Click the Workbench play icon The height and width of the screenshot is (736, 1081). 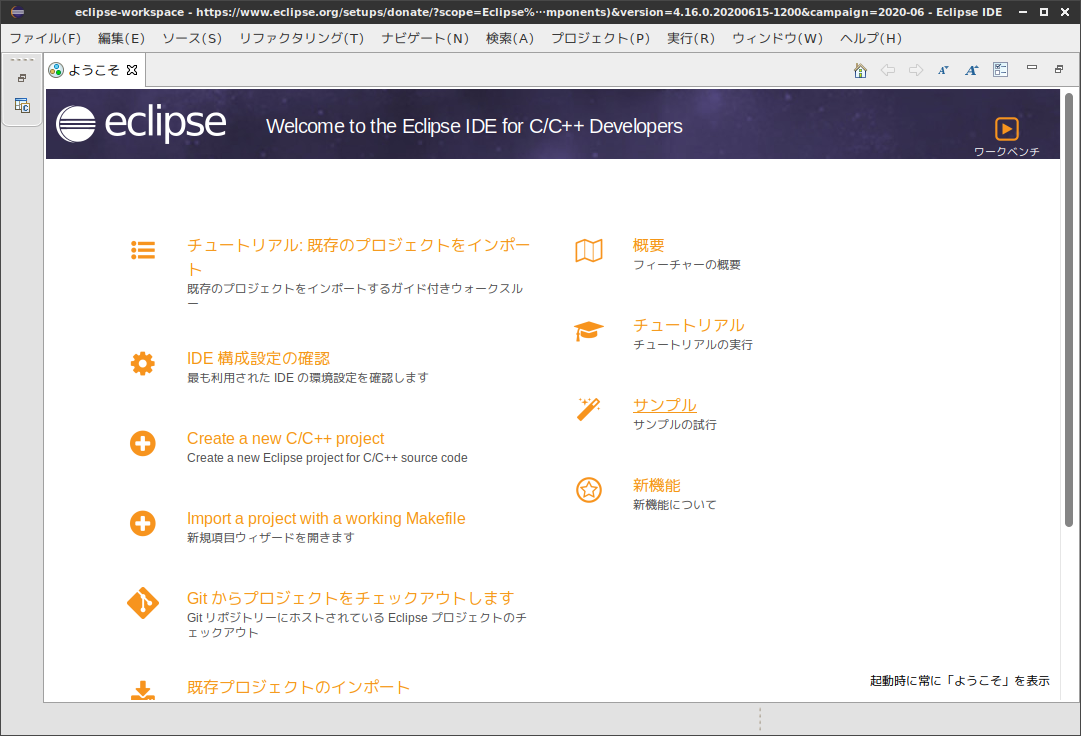(1007, 129)
